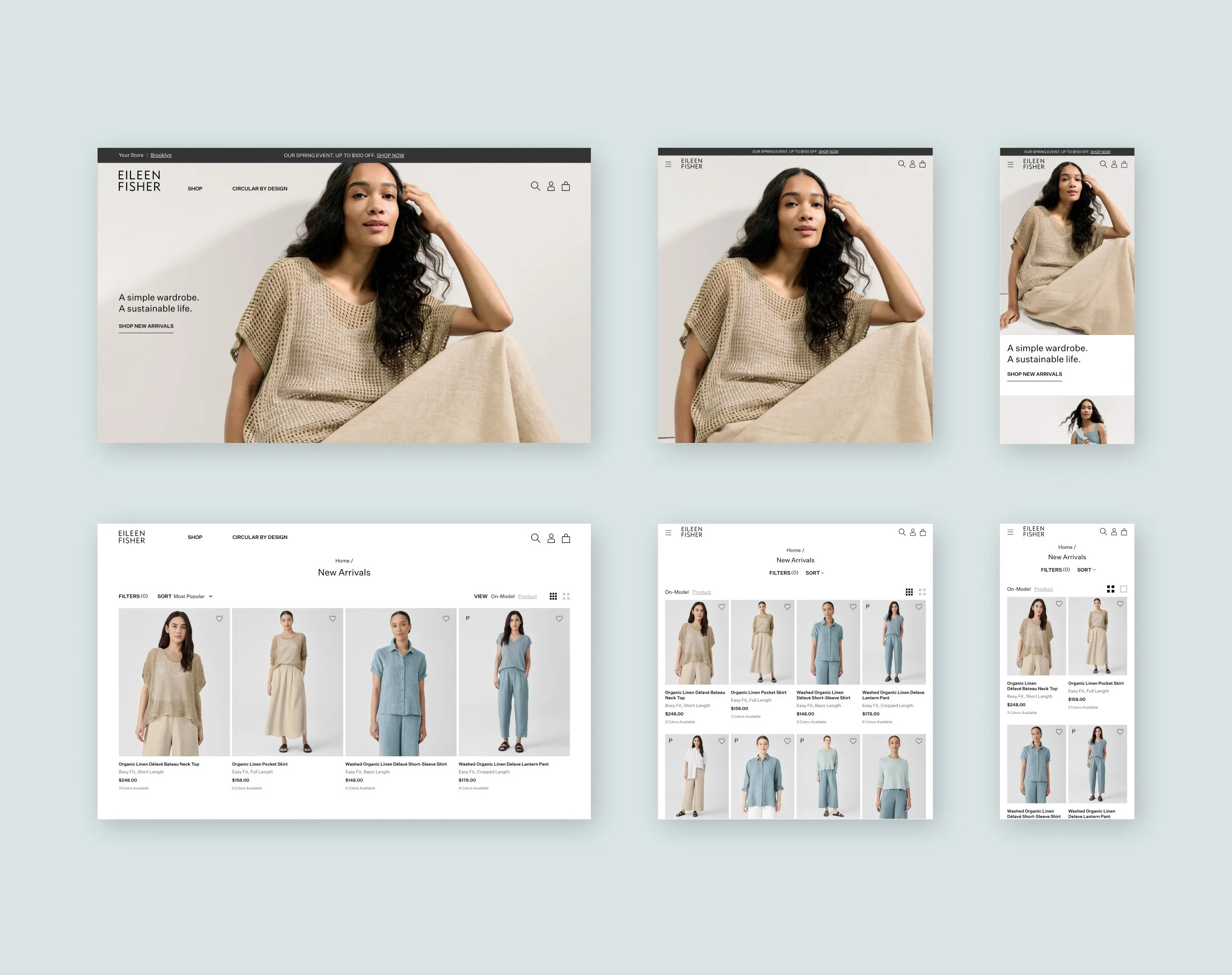This screenshot has width=1232, height=975.
Task: Open shopping bag in desktop homepage mockup
Action: tap(566, 186)
